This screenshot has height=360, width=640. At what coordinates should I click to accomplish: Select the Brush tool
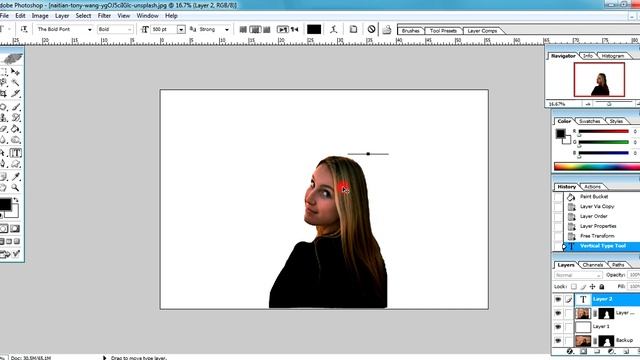click(15, 107)
